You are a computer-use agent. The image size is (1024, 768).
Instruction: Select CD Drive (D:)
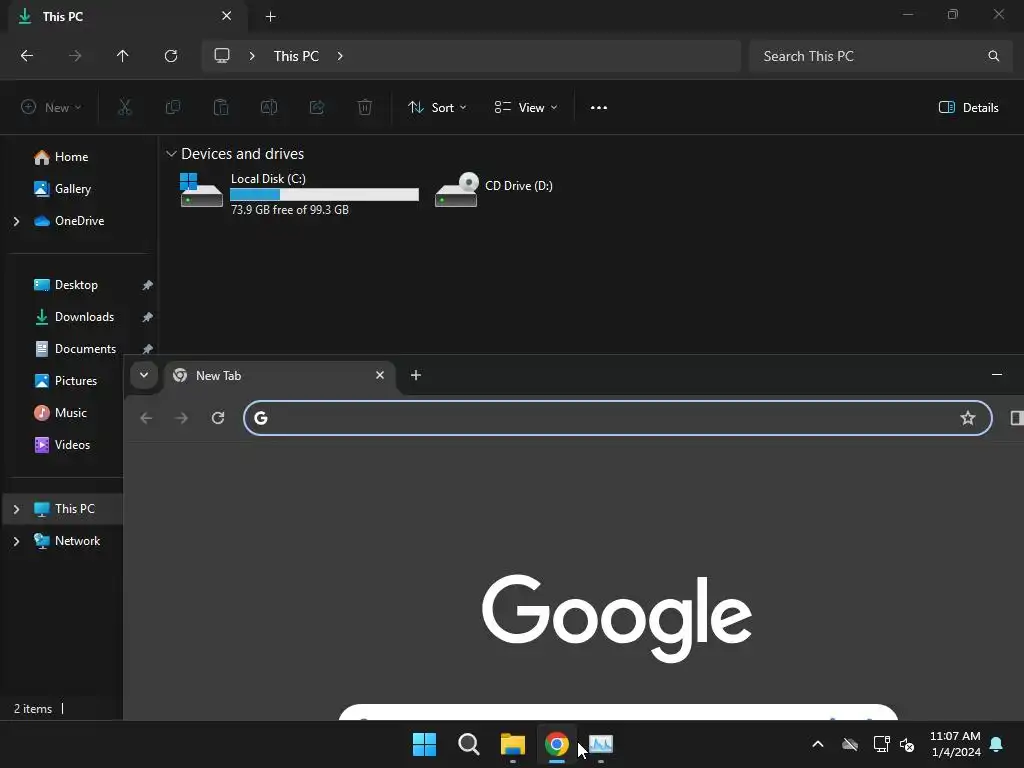coord(494,189)
